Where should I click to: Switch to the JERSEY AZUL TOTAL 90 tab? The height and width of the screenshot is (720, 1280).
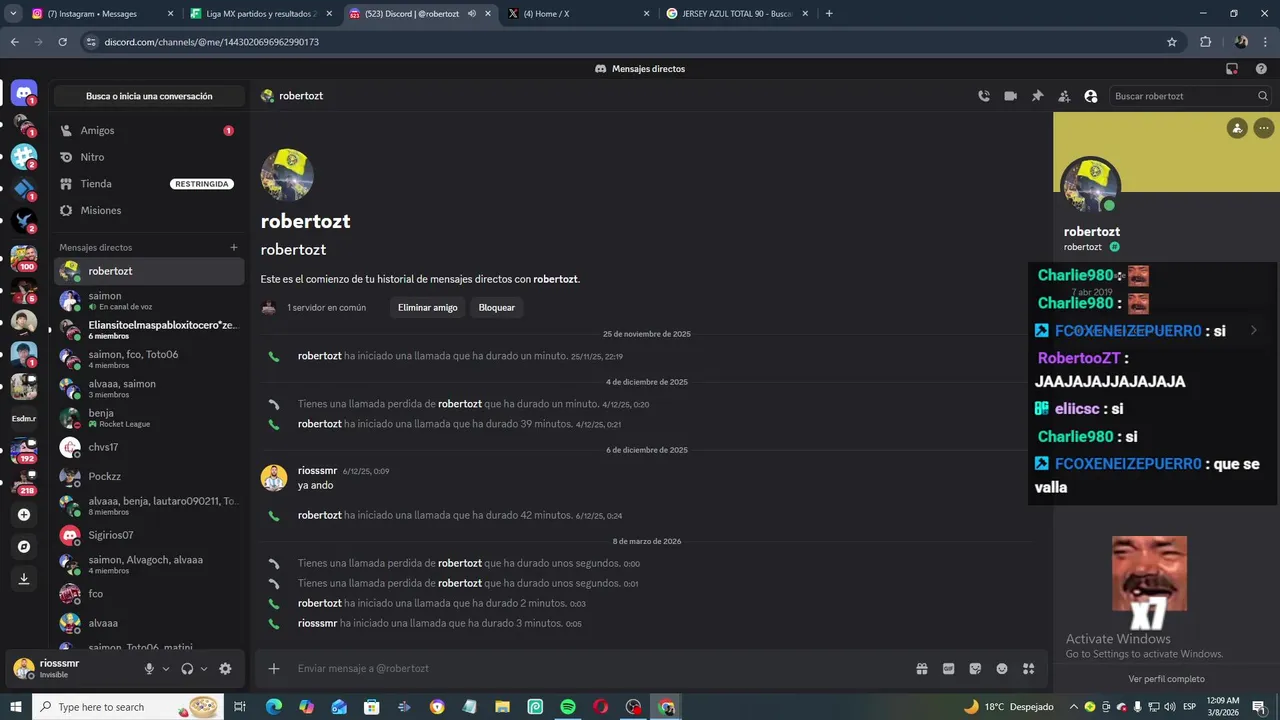pos(737,14)
